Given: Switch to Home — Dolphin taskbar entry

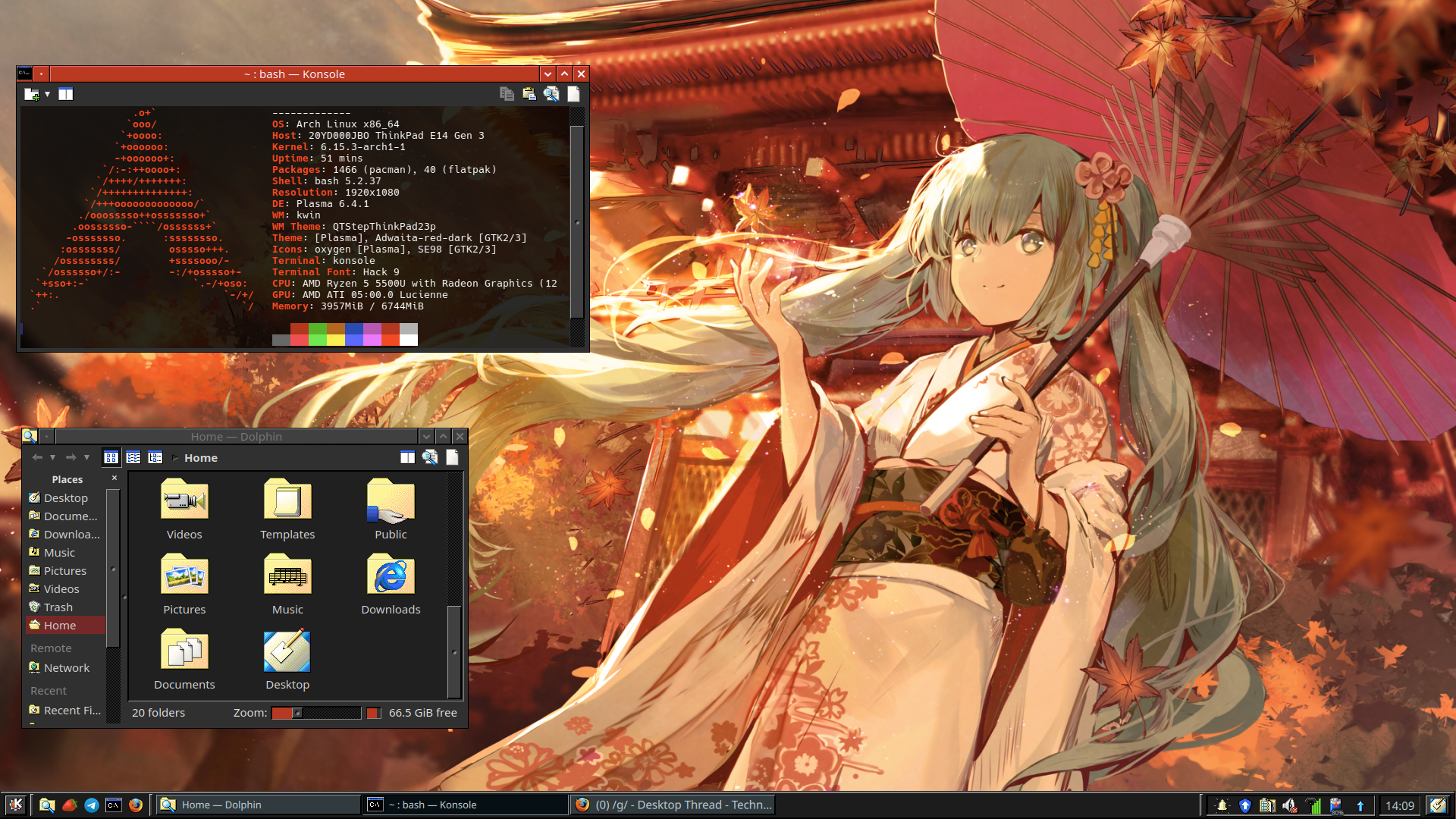Looking at the screenshot, I should click(x=259, y=805).
